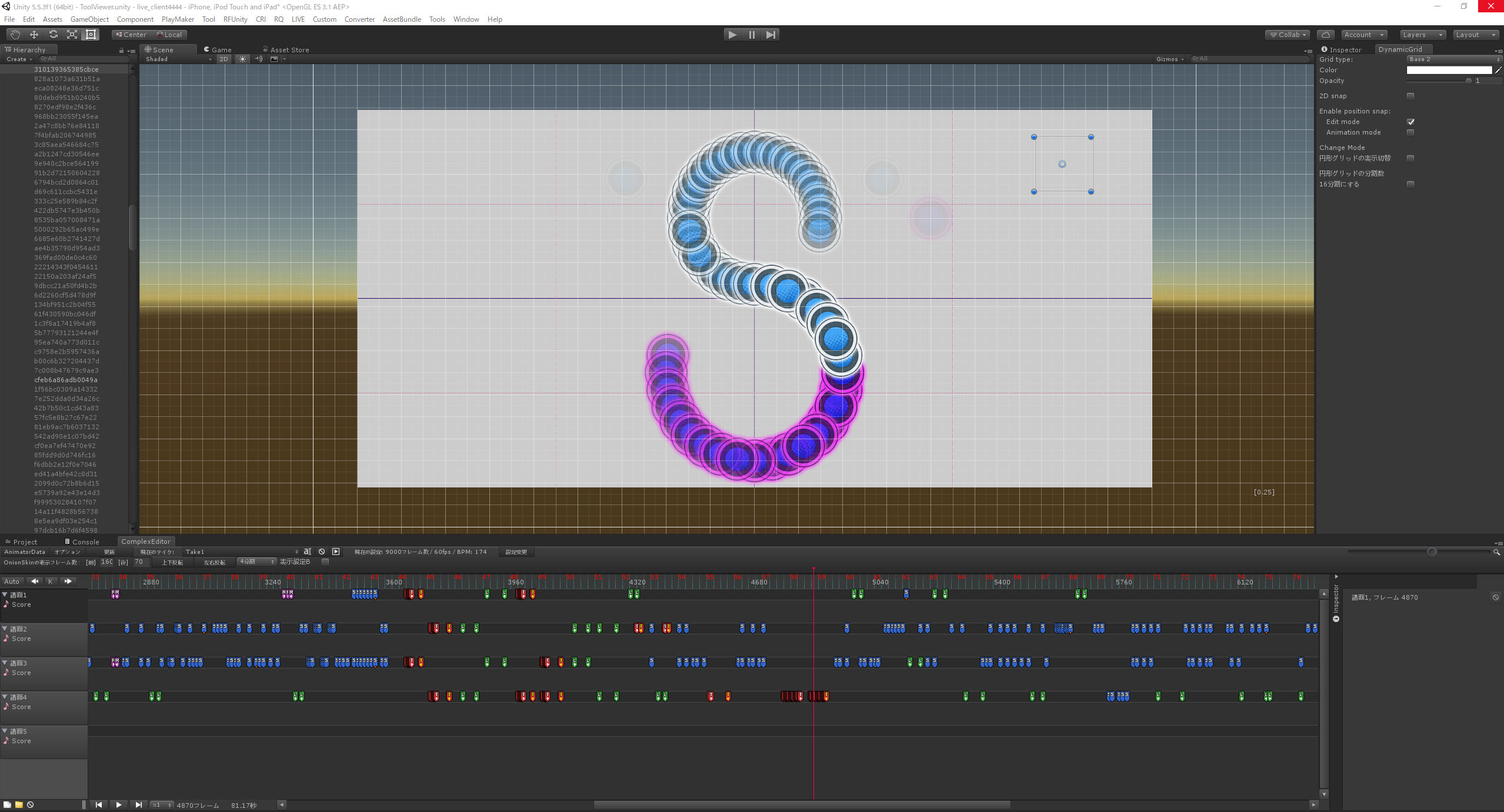Collapse the 譜面1 track
1504x812 pixels.
(x=5, y=594)
